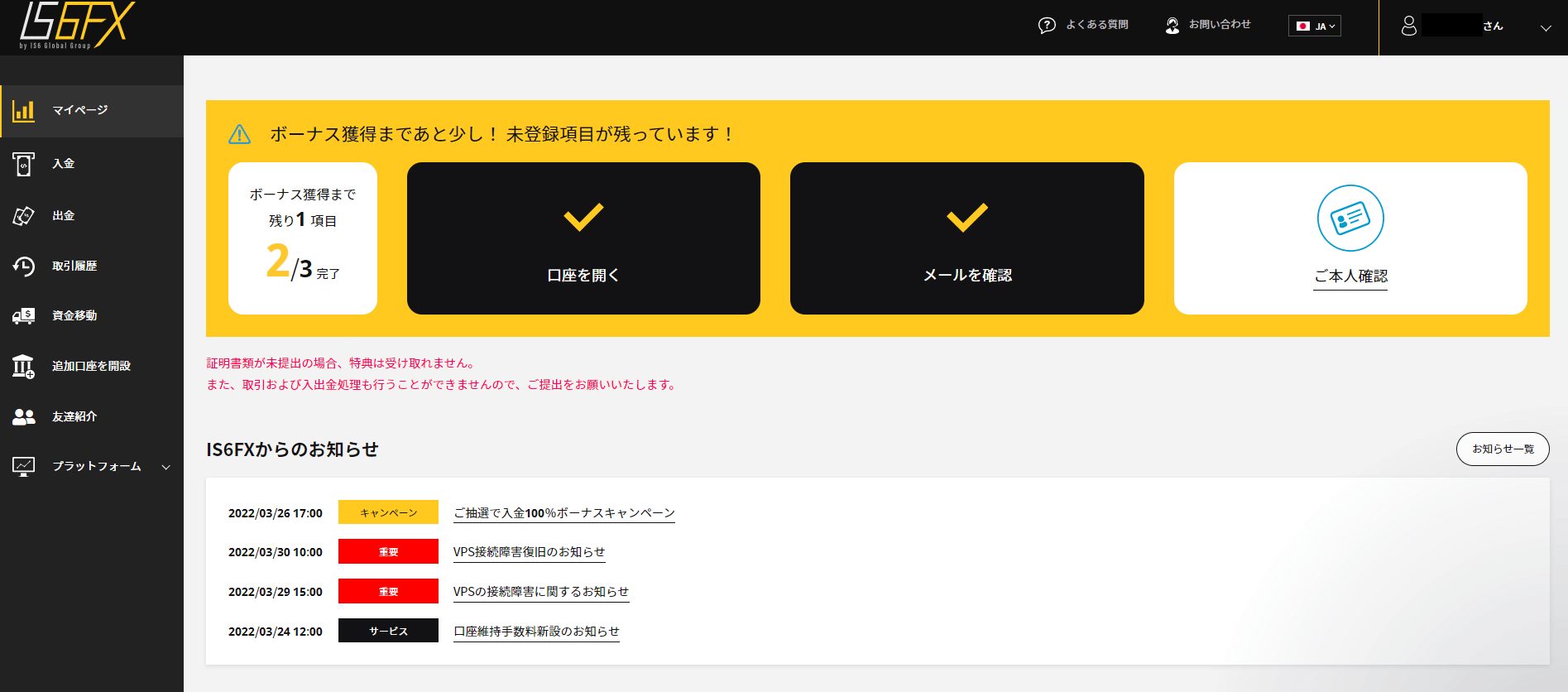1568x692 pixels.
Task: Click the warning triangle icon in banner
Action: 240,134
